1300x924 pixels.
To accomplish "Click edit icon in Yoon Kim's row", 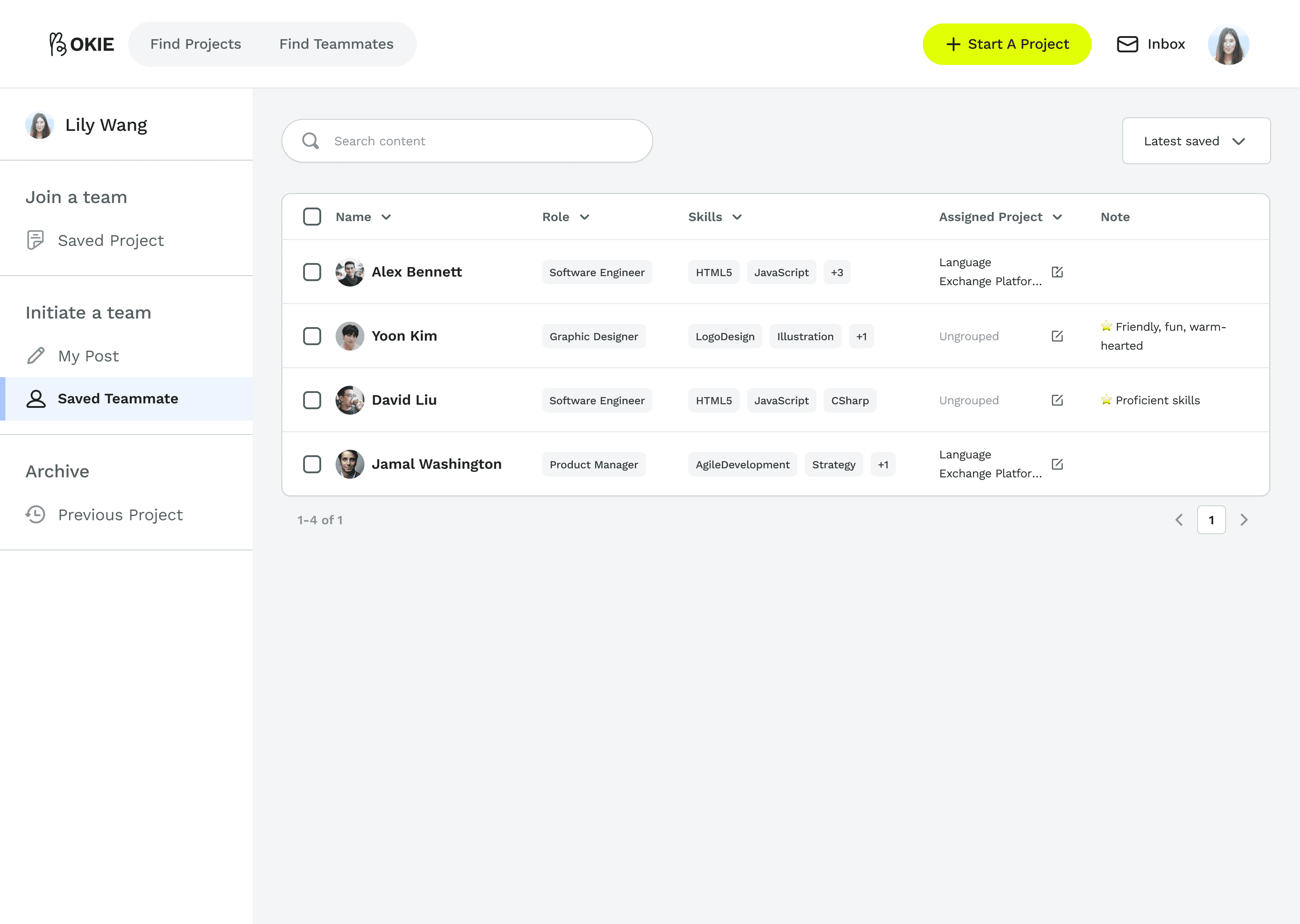I will [x=1057, y=336].
